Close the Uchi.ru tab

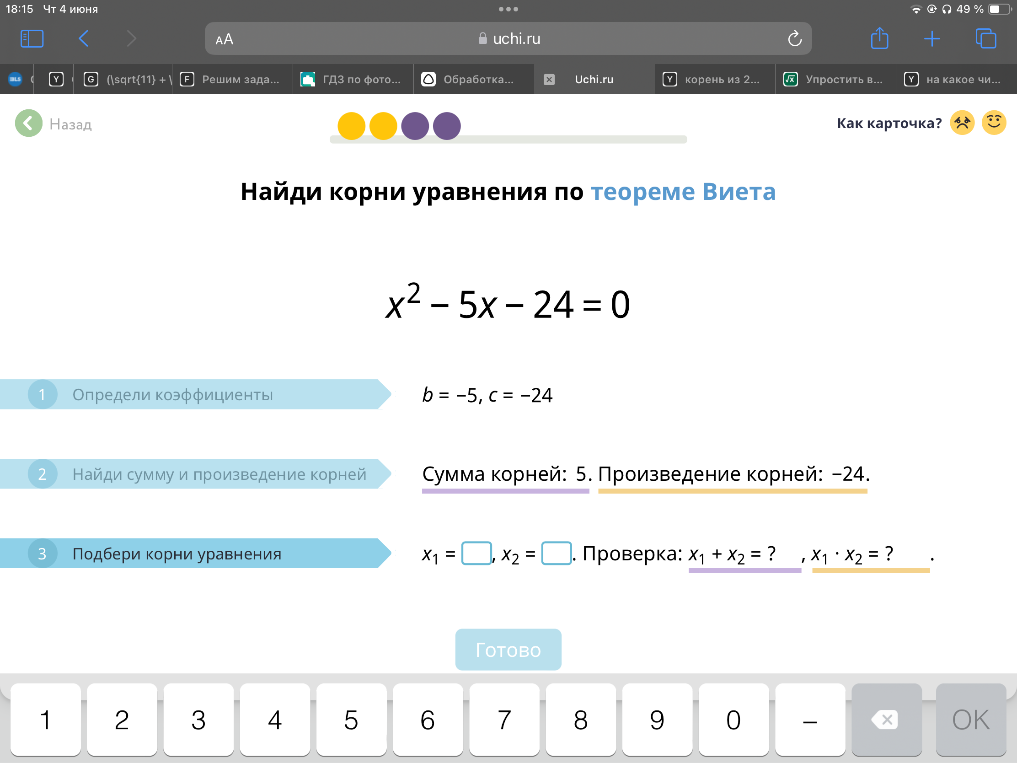pos(549,80)
